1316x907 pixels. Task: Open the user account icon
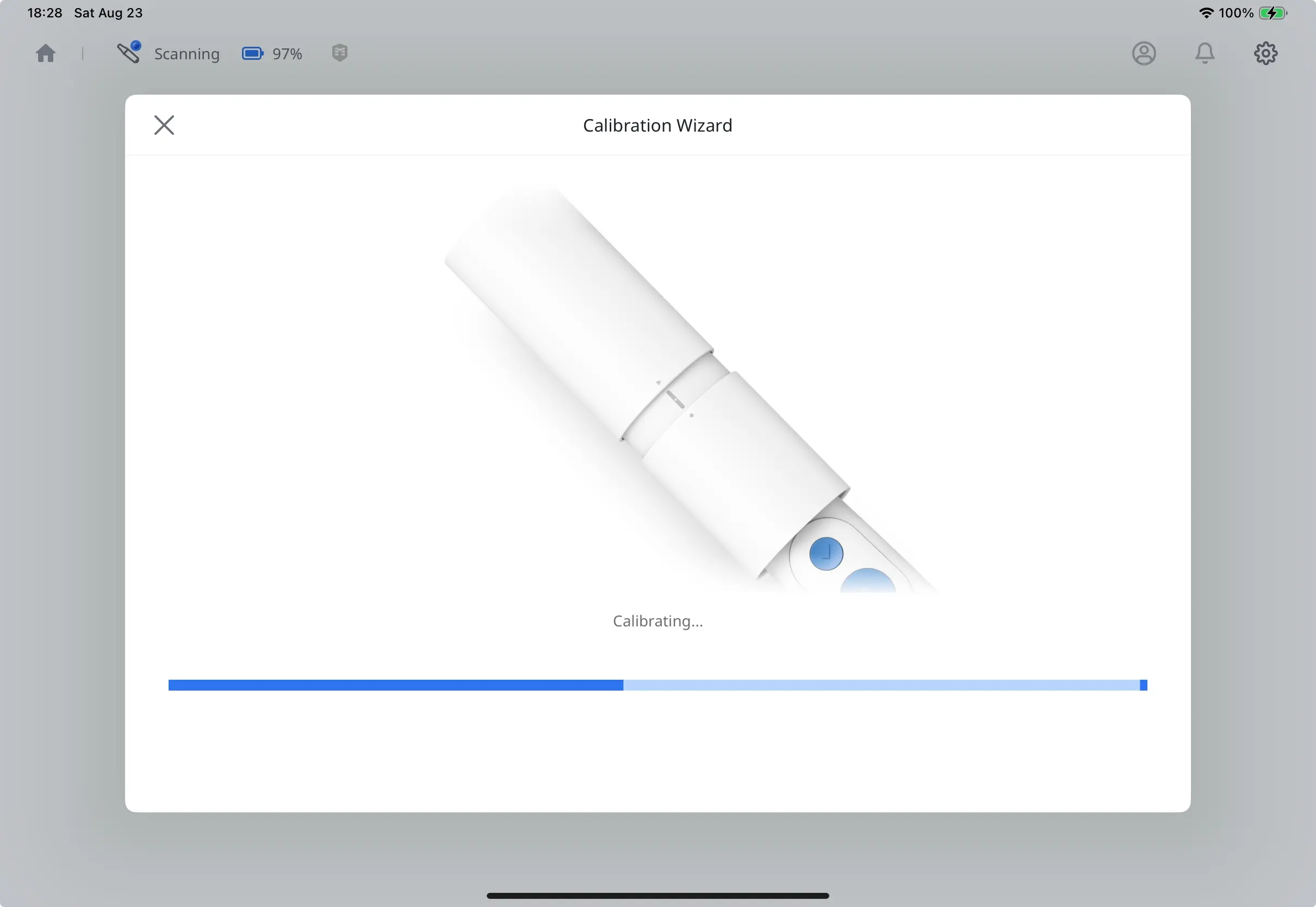[x=1144, y=53]
